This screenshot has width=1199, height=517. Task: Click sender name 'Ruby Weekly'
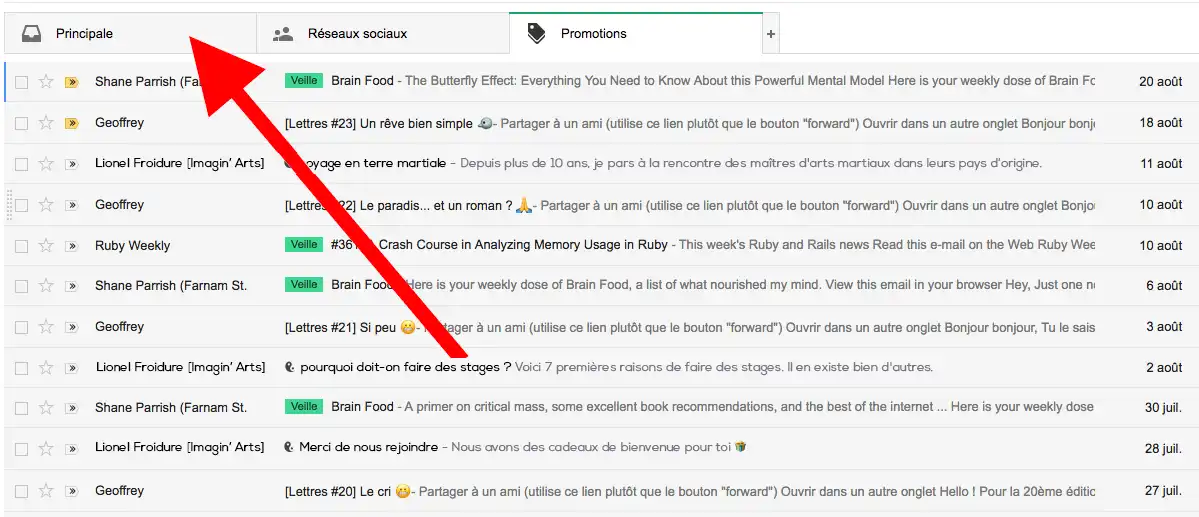(132, 245)
